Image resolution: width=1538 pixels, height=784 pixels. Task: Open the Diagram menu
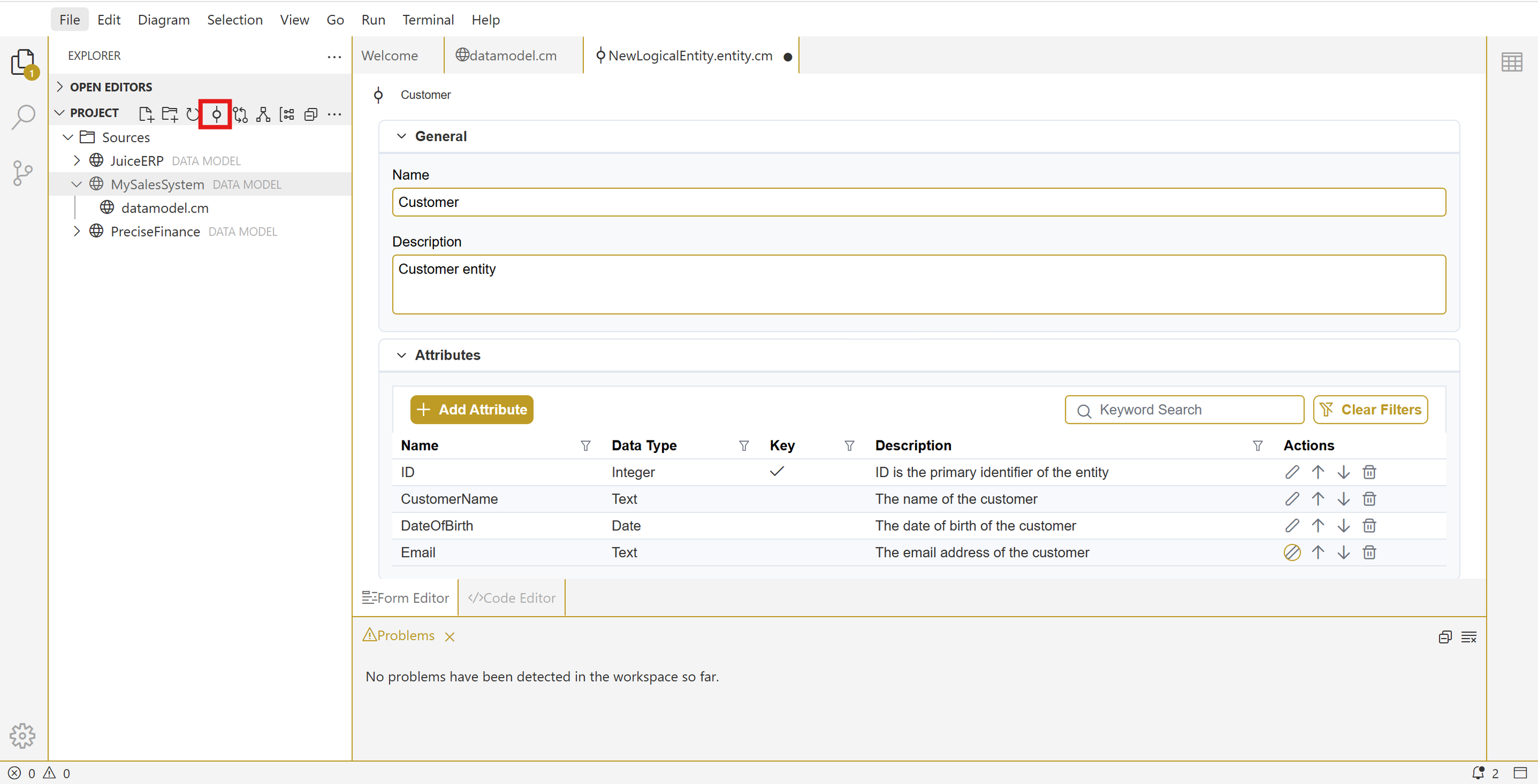[x=163, y=20]
